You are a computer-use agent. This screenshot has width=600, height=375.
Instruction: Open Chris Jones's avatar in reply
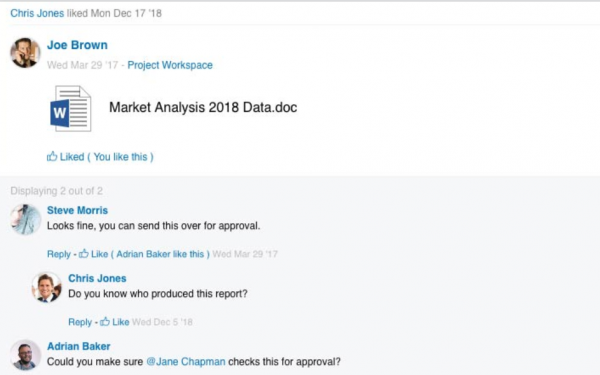[47, 287]
